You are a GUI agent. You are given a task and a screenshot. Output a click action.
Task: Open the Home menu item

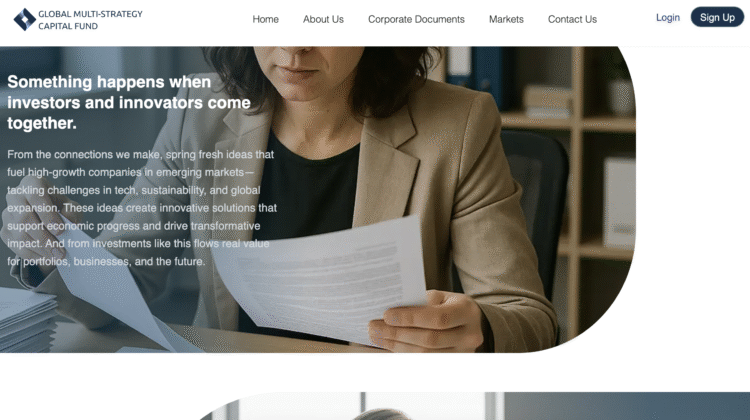(265, 19)
